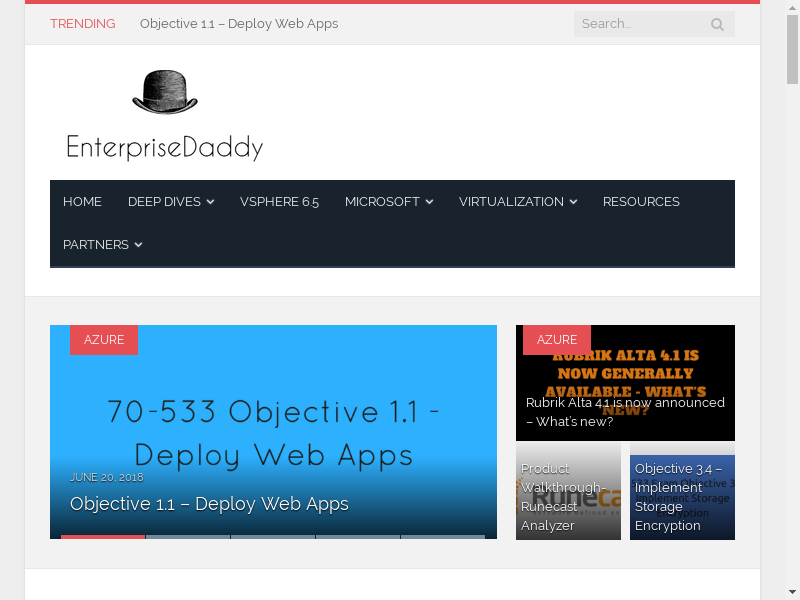Click the TRENDING label
The width and height of the screenshot is (800, 600).
[83, 24]
